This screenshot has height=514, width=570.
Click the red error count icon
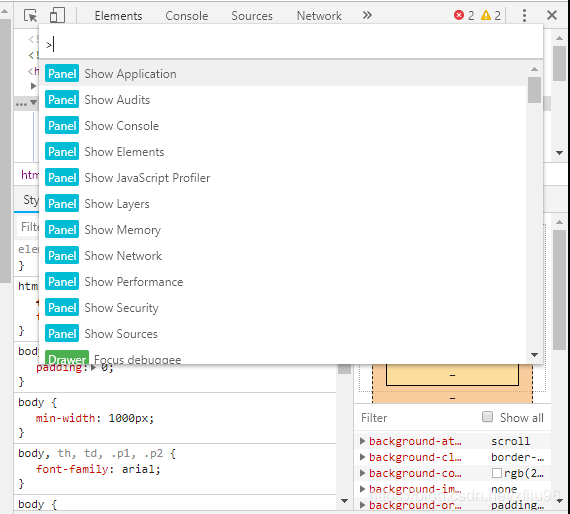(x=459, y=15)
